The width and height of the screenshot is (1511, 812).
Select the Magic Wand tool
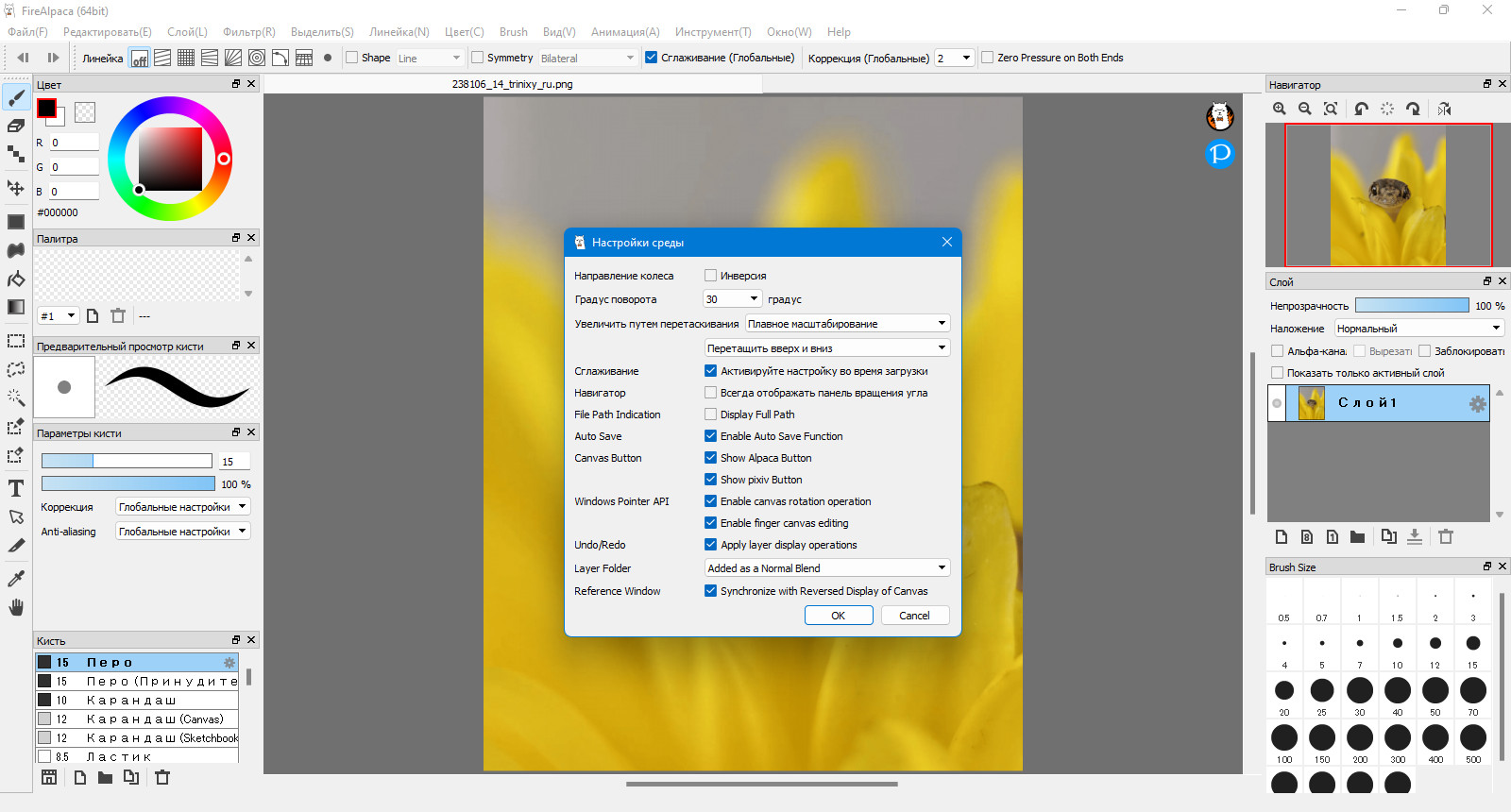click(16, 398)
